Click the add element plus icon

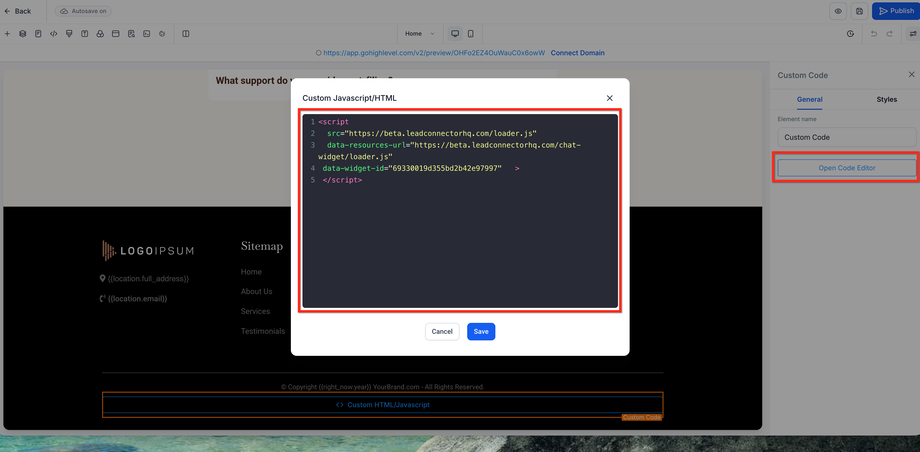(x=7, y=34)
